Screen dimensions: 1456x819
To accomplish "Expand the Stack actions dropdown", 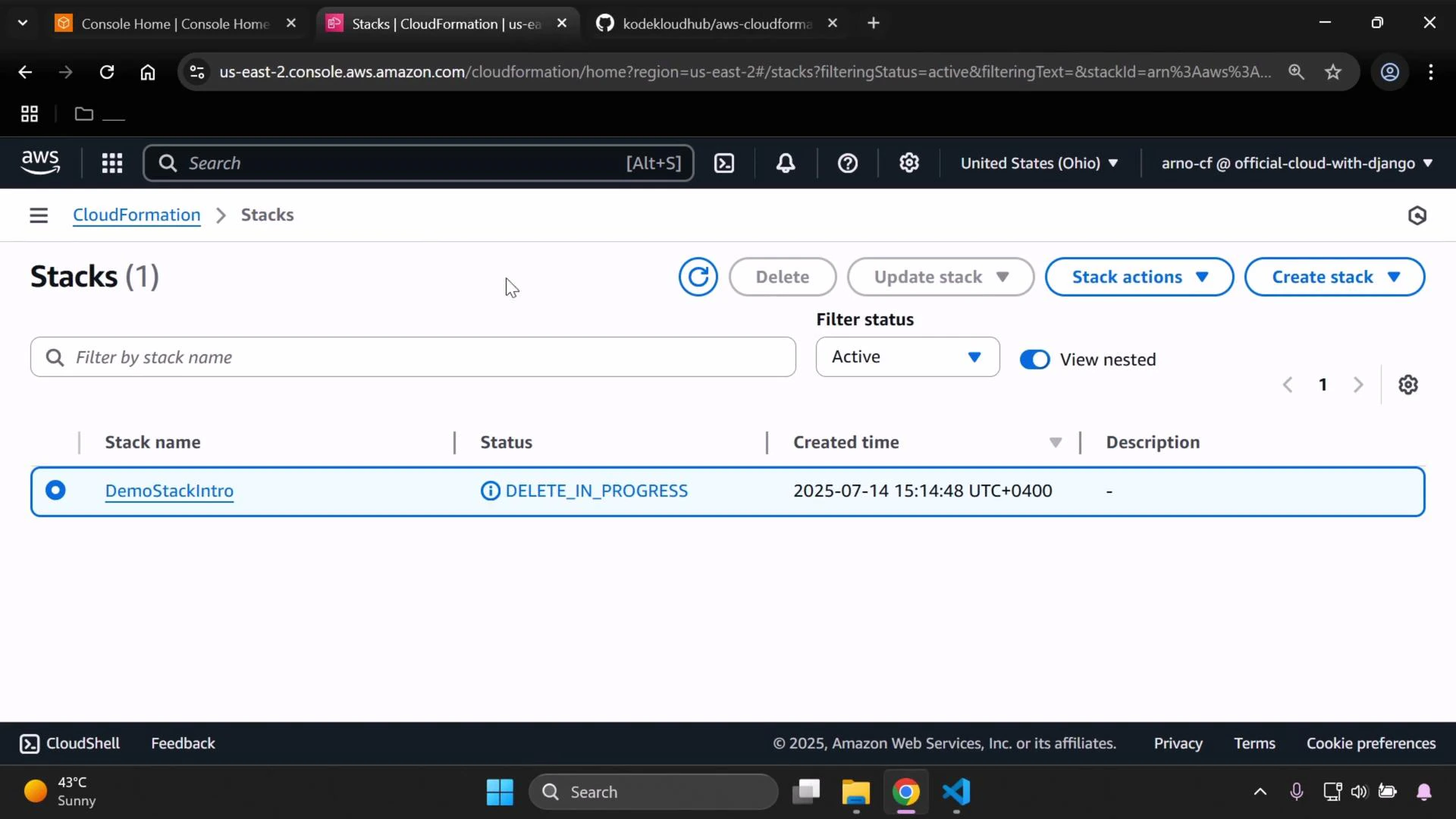I will pos(1138,276).
